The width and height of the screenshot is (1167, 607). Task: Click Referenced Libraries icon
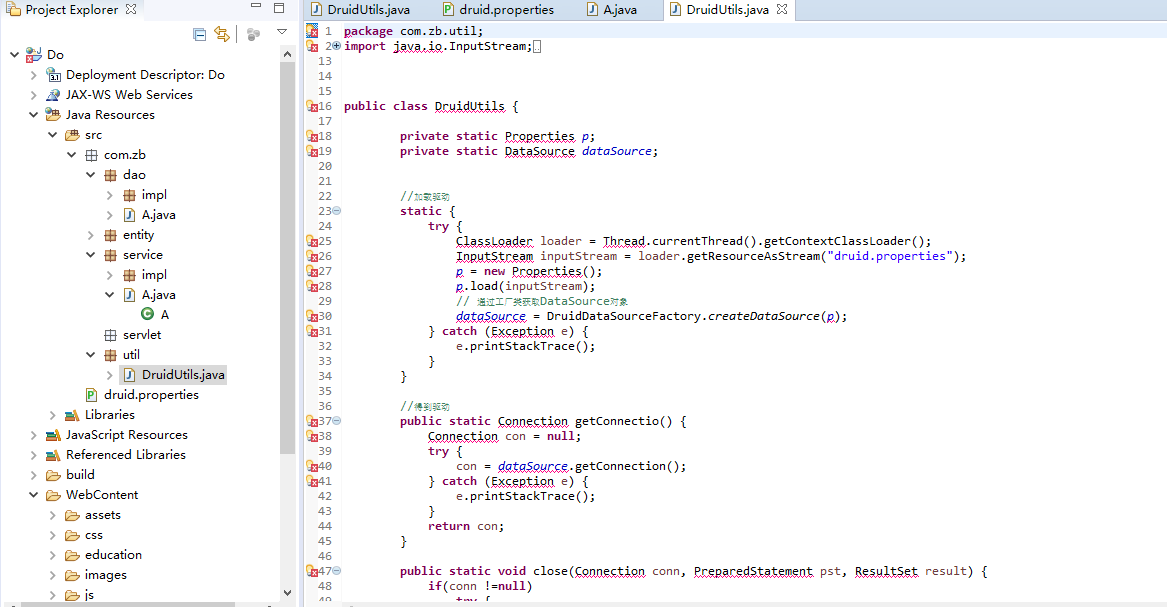[x=53, y=455]
